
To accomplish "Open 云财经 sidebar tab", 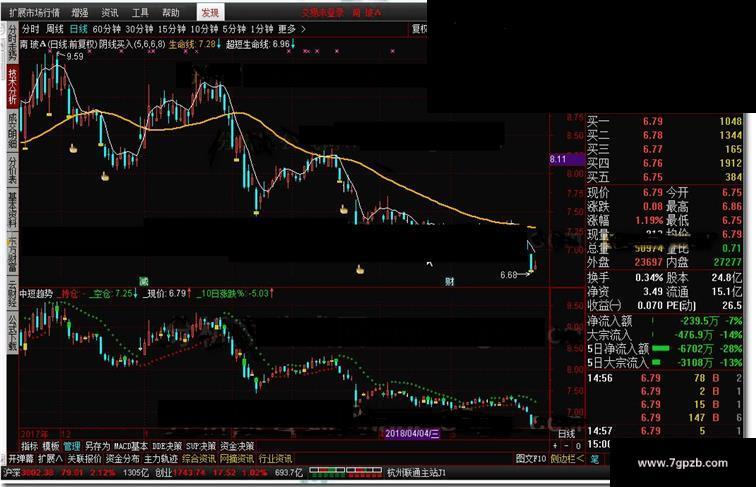I will point(13,293).
